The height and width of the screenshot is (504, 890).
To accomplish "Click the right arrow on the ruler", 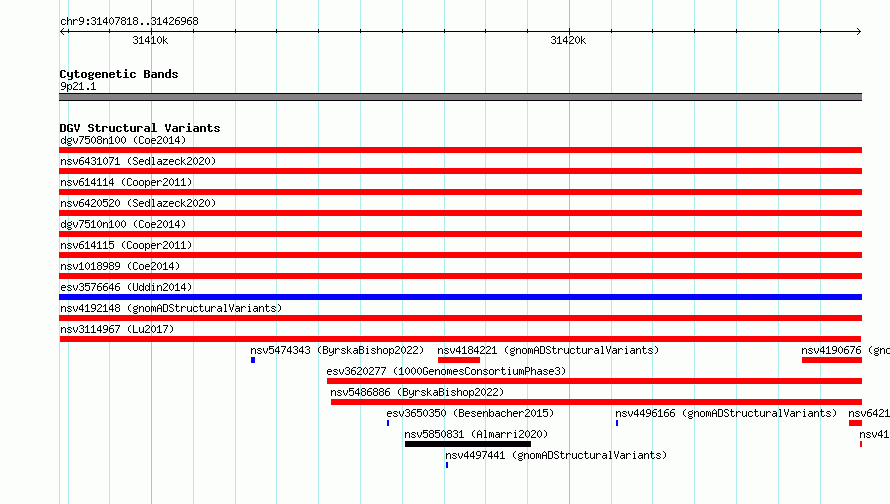I will click(x=859, y=31).
